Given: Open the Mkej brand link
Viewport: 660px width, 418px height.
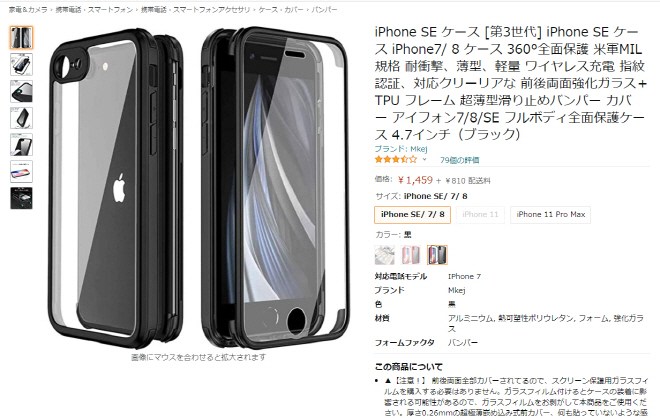Looking at the screenshot, I should (x=401, y=149).
